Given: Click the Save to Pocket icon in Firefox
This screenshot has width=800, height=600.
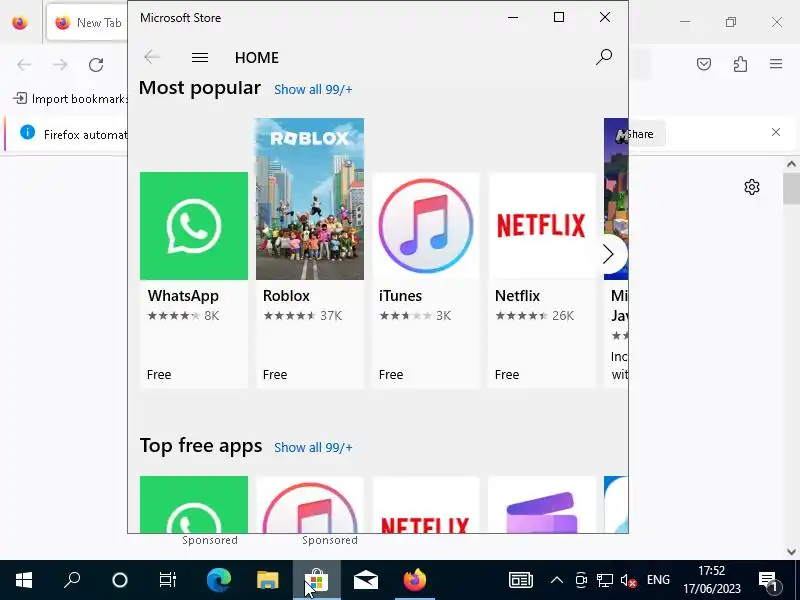Looking at the screenshot, I should (x=704, y=64).
